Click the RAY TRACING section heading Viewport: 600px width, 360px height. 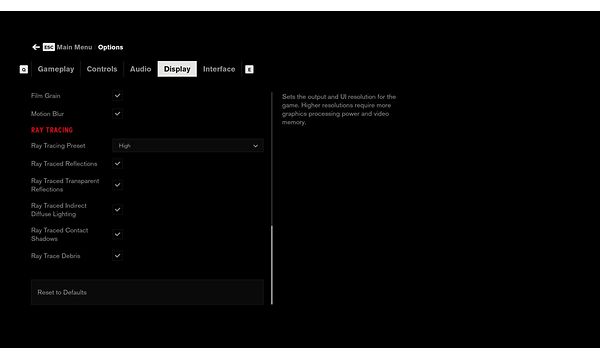click(52, 130)
